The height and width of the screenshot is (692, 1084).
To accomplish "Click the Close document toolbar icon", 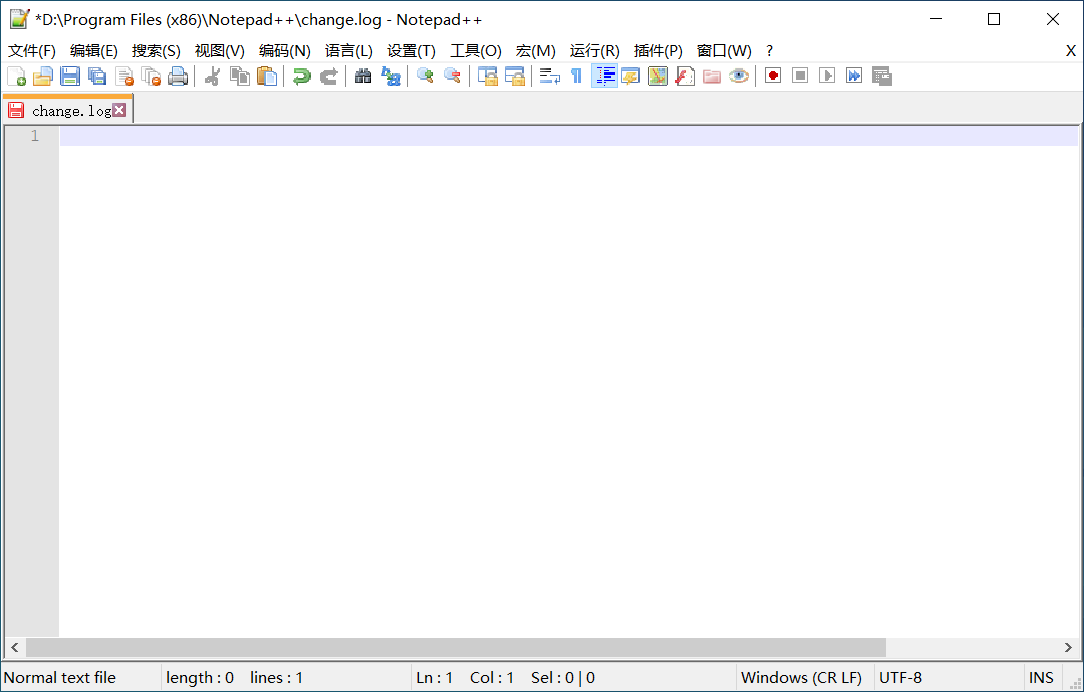I will click(x=124, y=76).
